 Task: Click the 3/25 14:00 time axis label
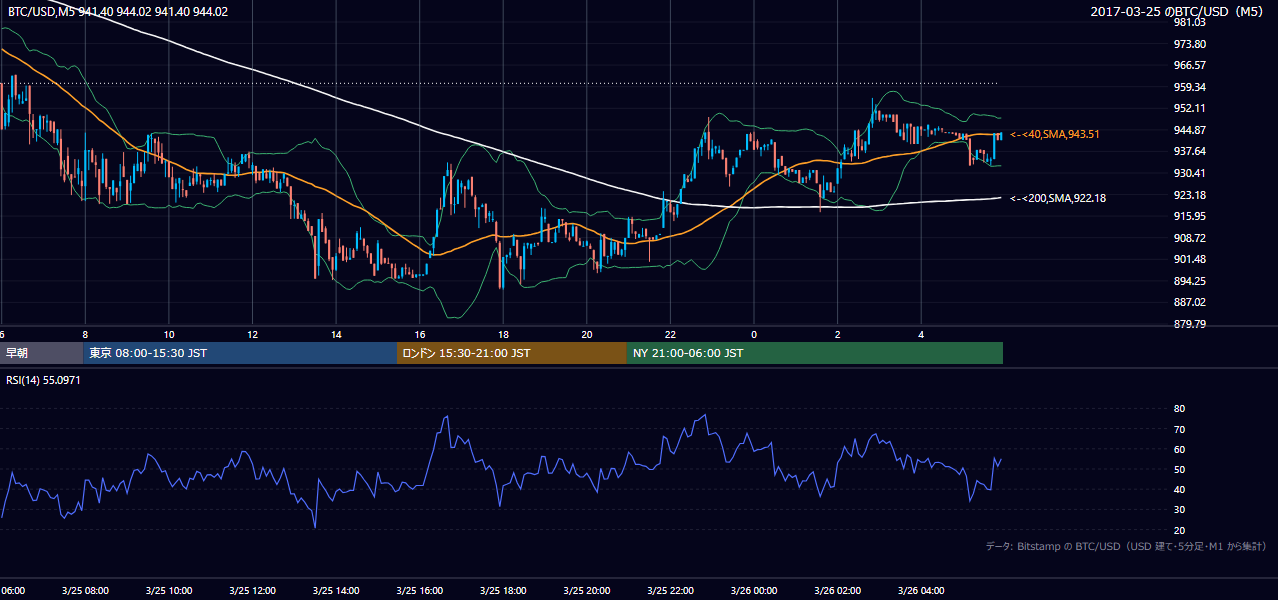click(335, 591)
